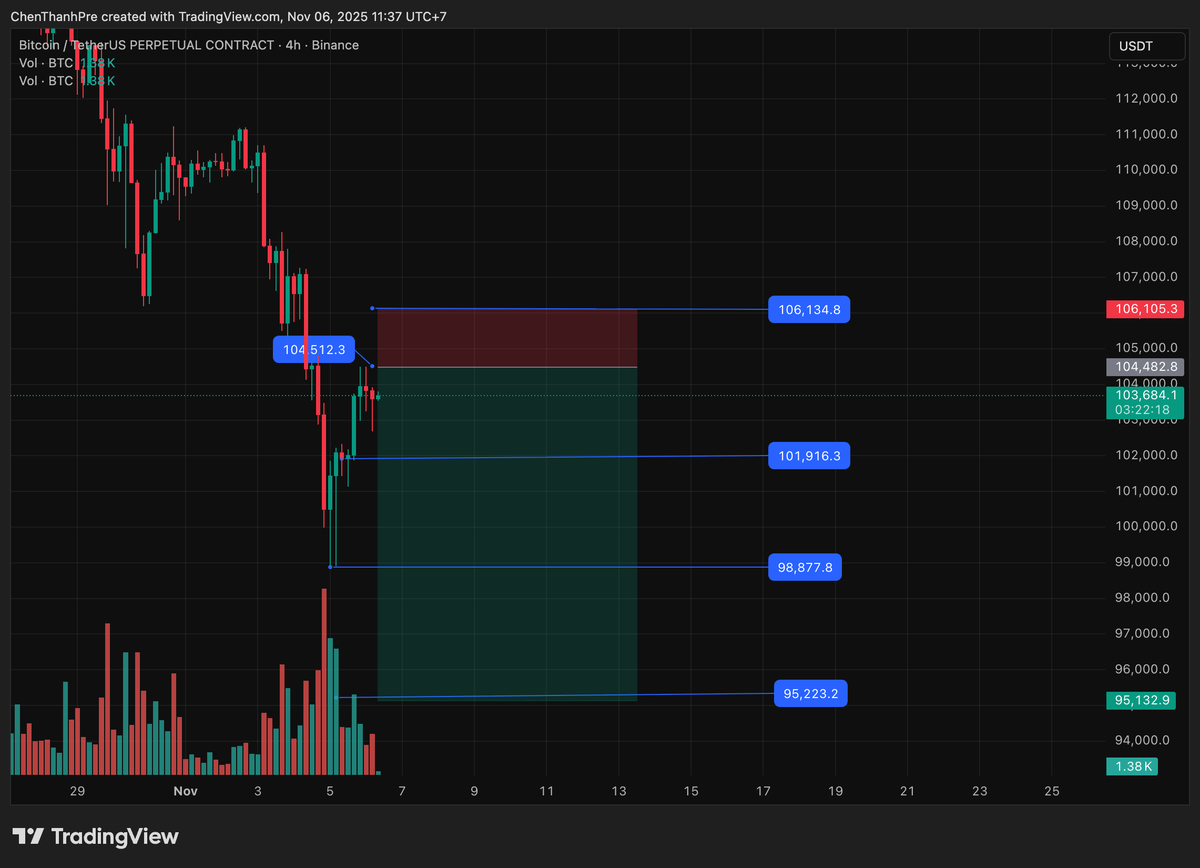The image size is (1200, 868).
Task: Click the green 103,684.1 current price label
Action: 1145,396
